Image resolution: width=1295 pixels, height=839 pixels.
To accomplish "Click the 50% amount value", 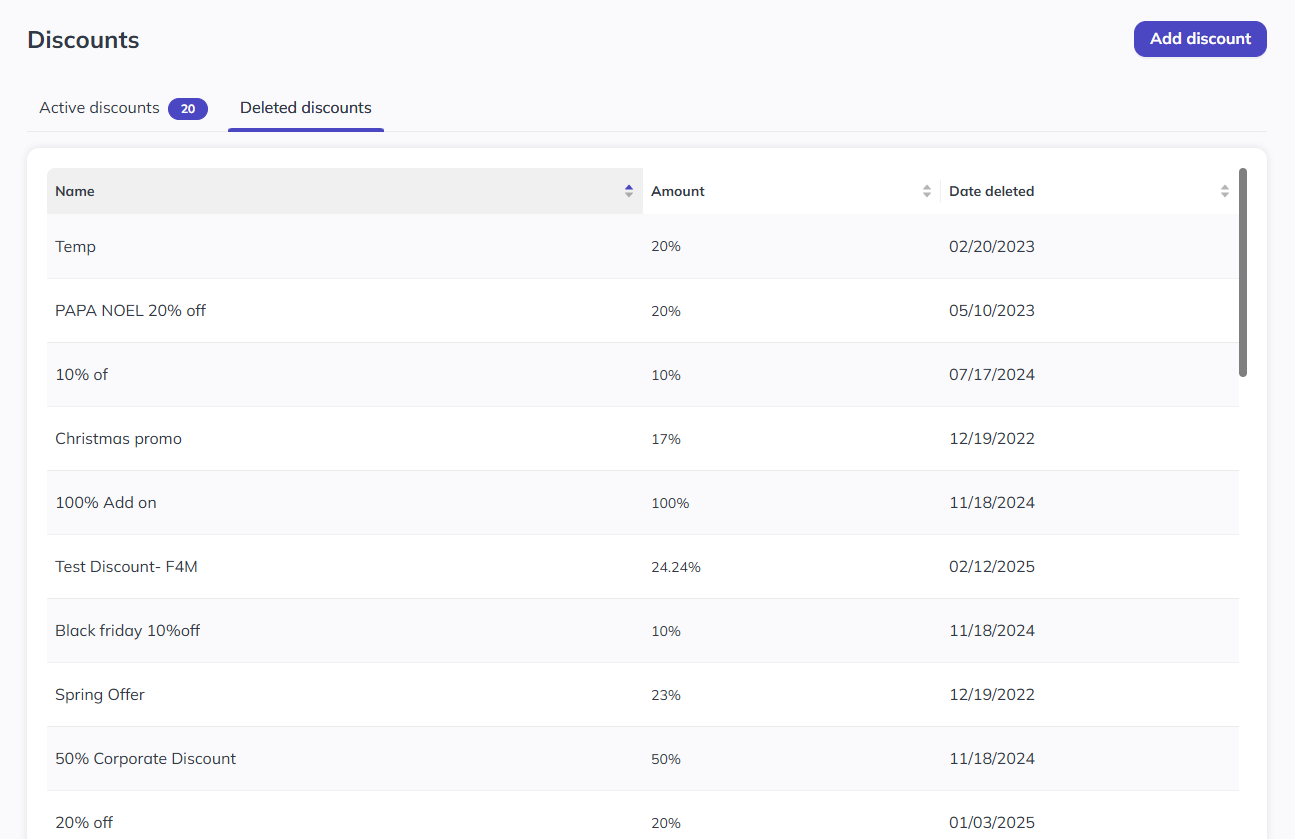I will 666,759.
